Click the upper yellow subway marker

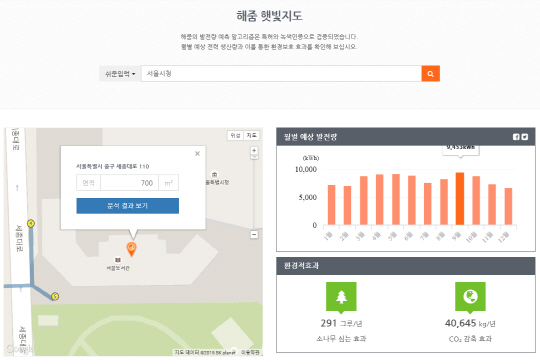[31, 223]
